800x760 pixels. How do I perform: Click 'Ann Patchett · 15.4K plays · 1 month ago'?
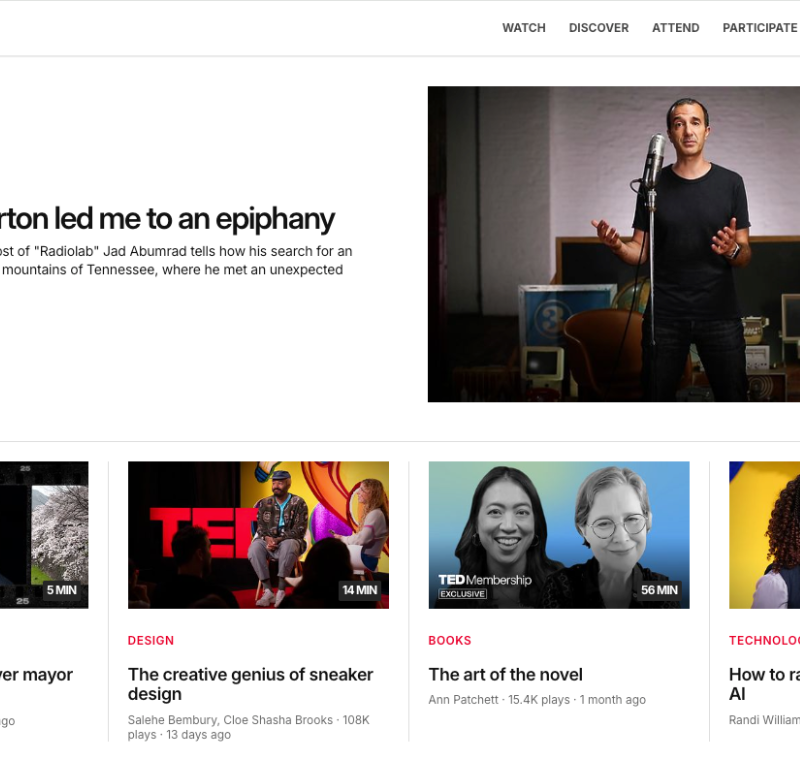point(537,700)
